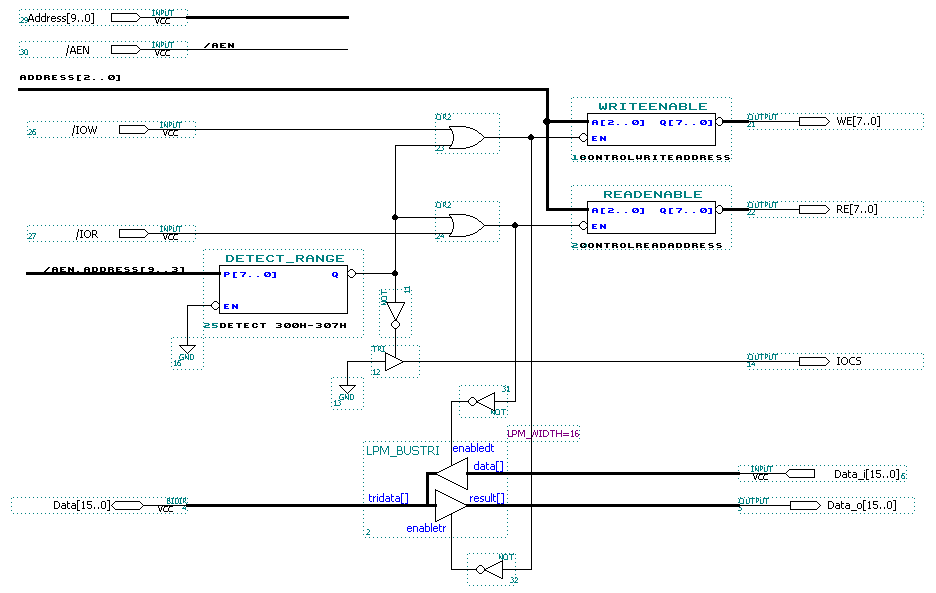This screenshot has height=593, width=936.
Task: Click the NOT gate labeled 11
Action: click(x=395, y=312)
